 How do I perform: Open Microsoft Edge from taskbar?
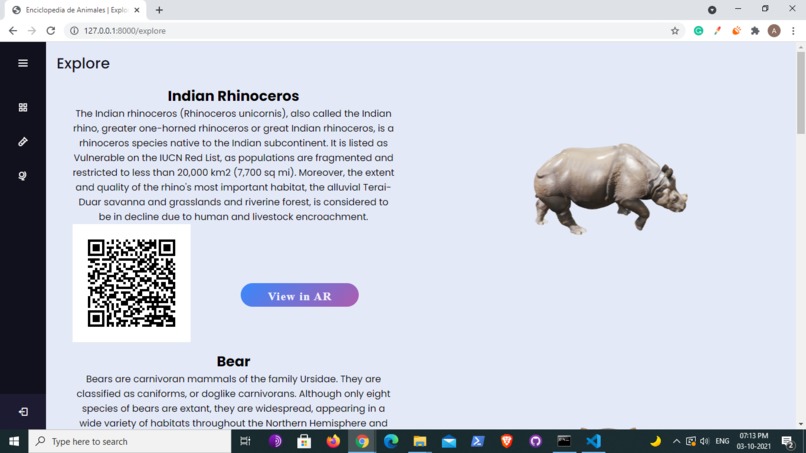tap(391, 441)
